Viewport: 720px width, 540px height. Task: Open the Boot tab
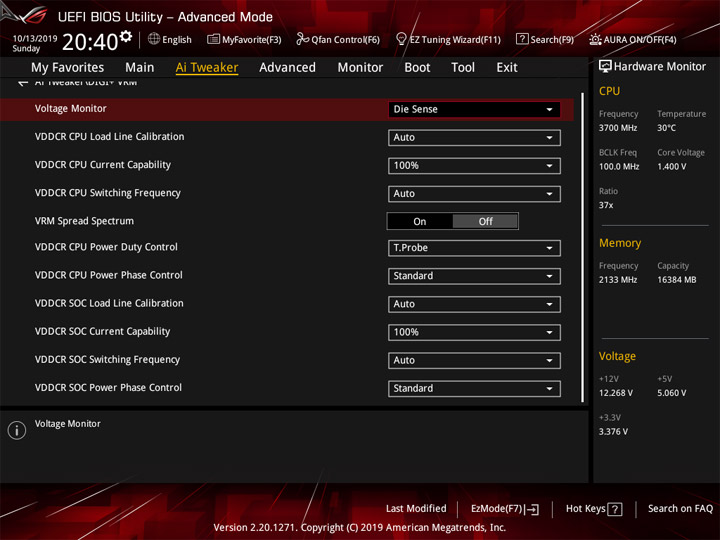click(x=417, y=68)
